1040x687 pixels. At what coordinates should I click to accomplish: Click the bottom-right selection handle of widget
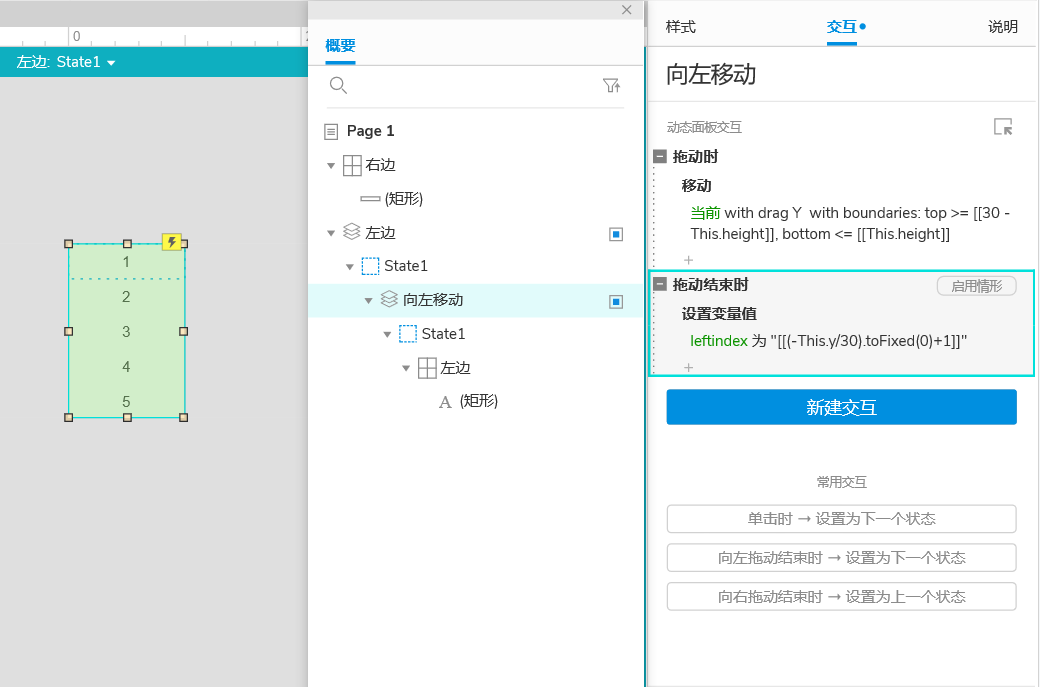coord(184,417)
